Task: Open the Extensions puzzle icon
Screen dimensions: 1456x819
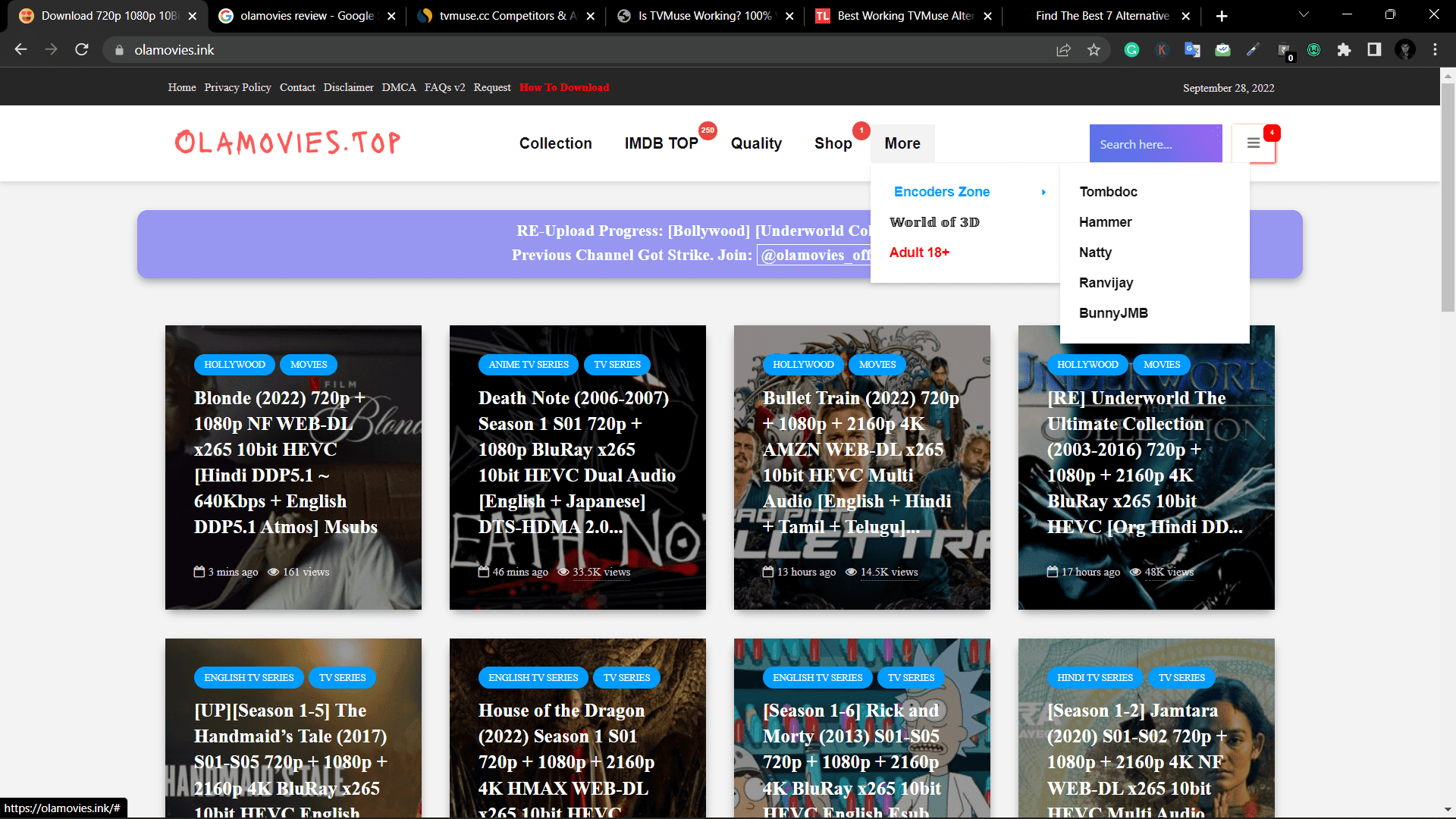Action: [1344, 50]
